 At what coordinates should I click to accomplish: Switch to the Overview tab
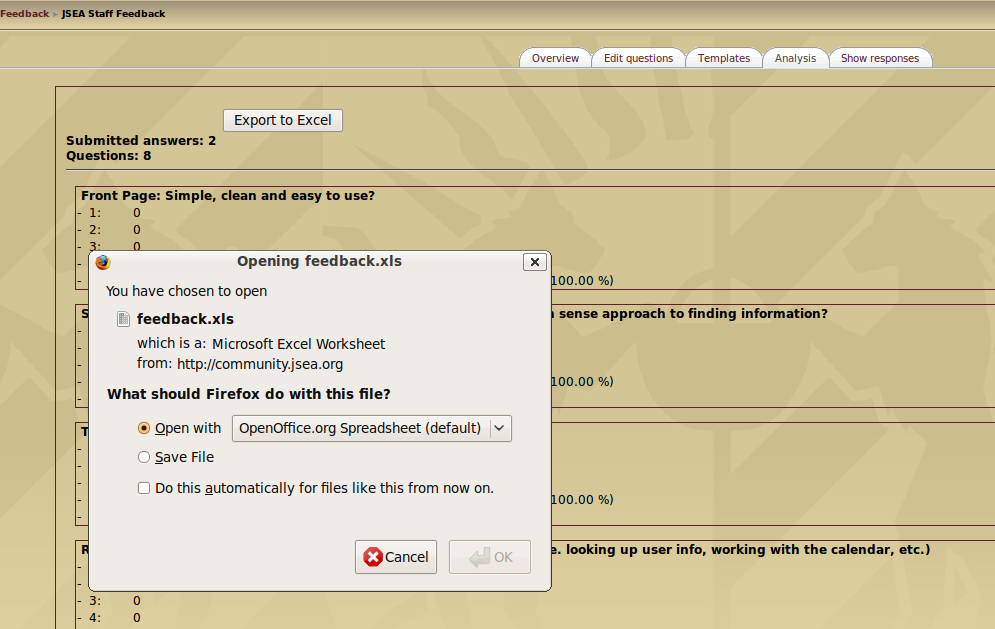tap(555, 58)
